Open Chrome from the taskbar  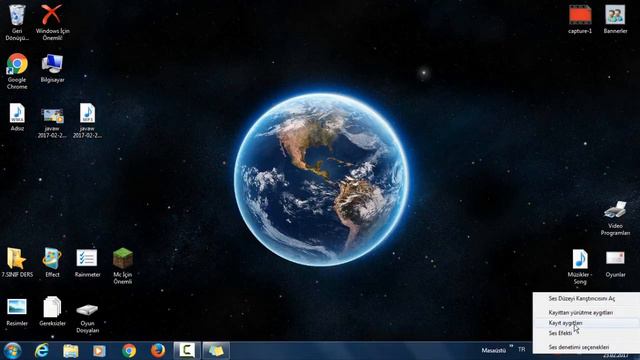129,351
